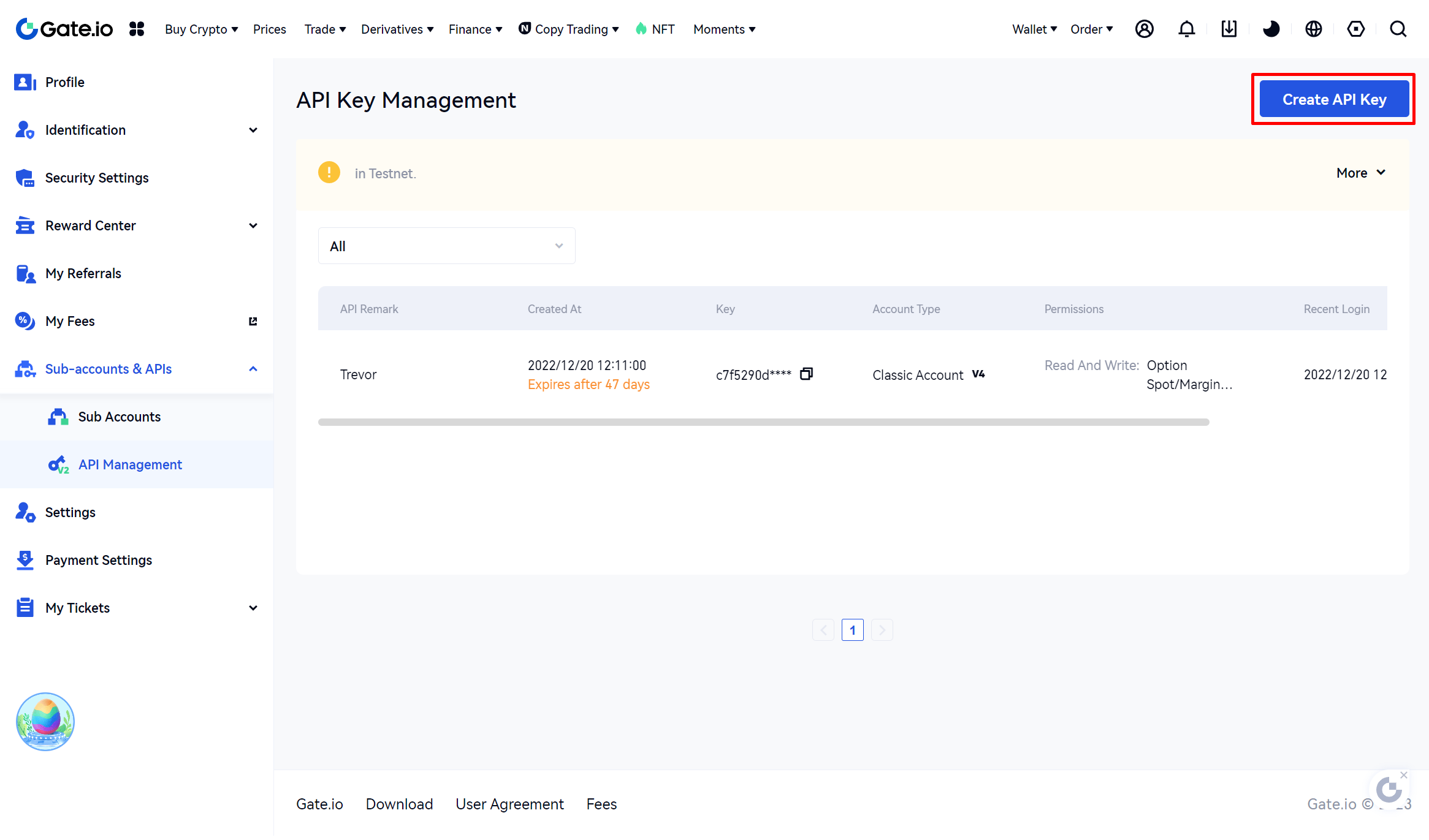Open Payment Settings in sidebar
The width and height of the screenshot is (1429, 840).
pos(99,560)
